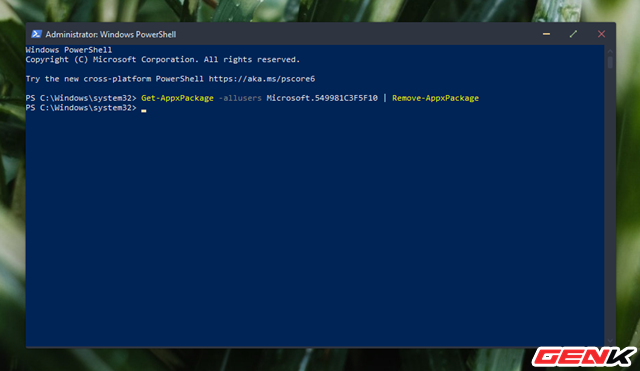Click the Administrator: Windows PowerShell title text

click(111, 35)
